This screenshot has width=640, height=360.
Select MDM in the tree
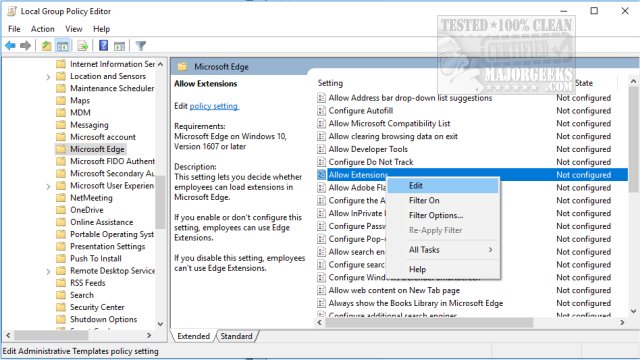(80, 113)
